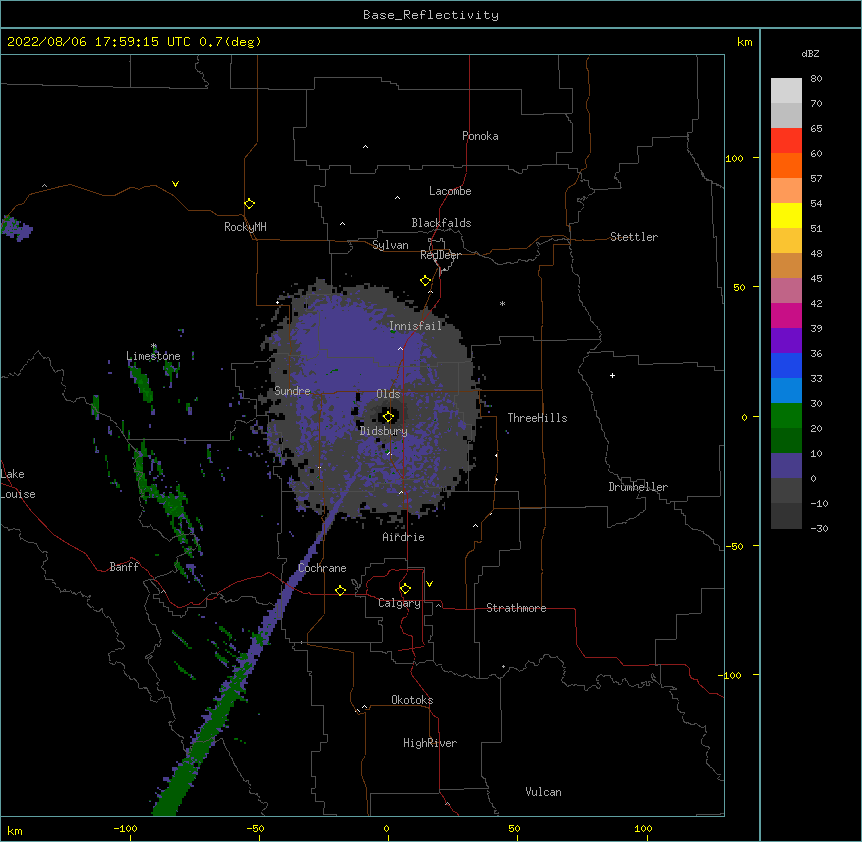
Task: Click the green echo band southeast of Limestone
Action: 141,381
